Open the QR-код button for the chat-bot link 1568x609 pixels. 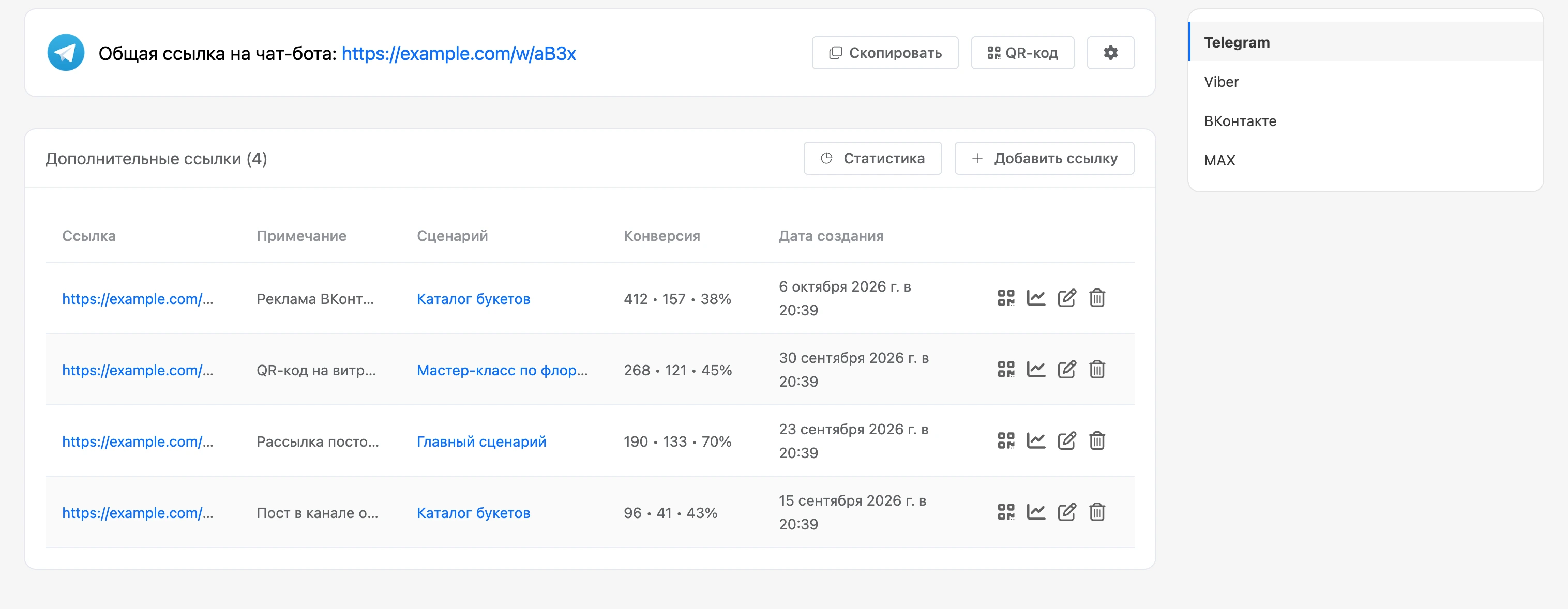point(1022,53)
